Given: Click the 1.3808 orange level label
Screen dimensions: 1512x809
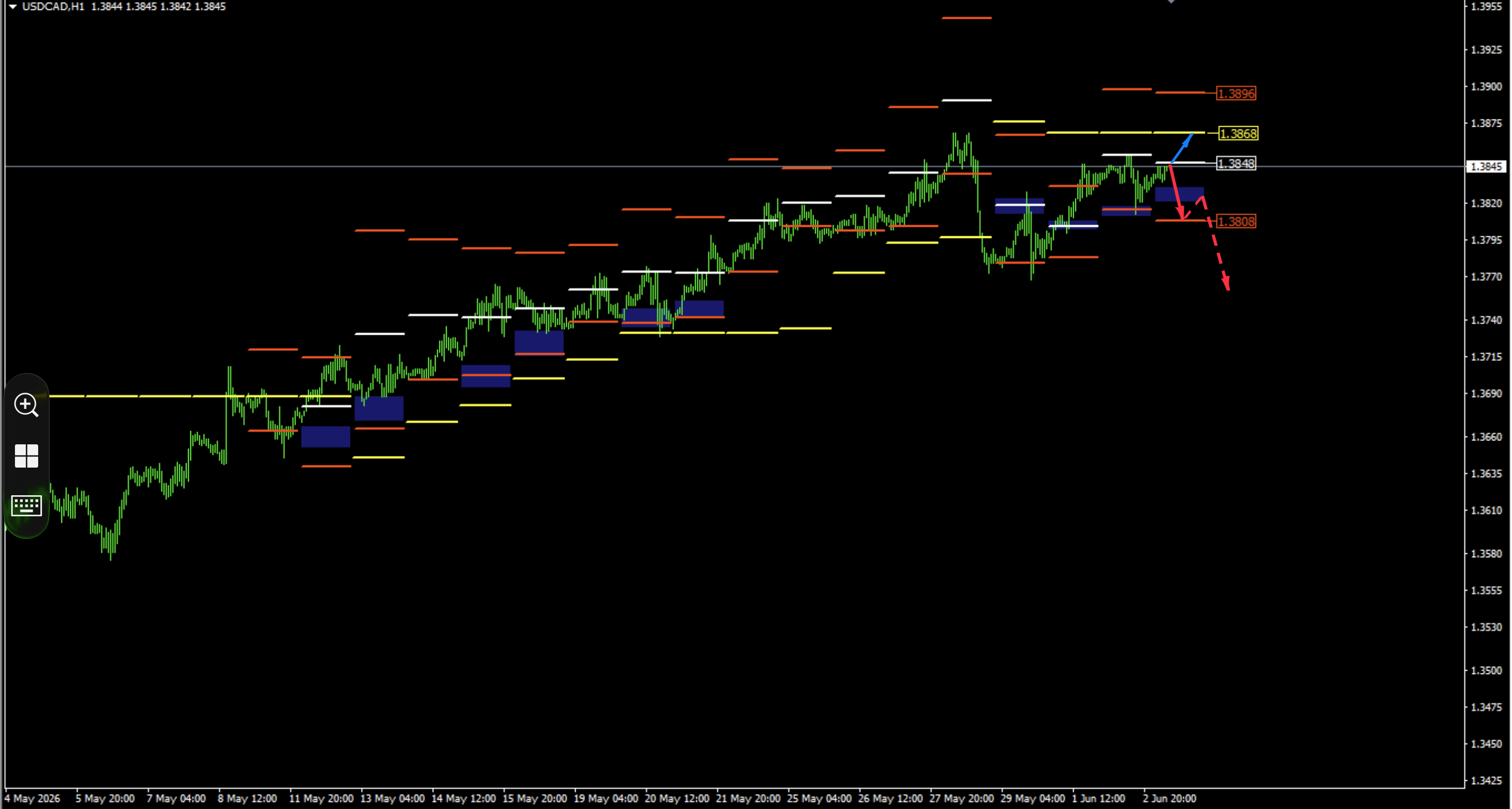Looking at the screenshot, I should 1236,221.
